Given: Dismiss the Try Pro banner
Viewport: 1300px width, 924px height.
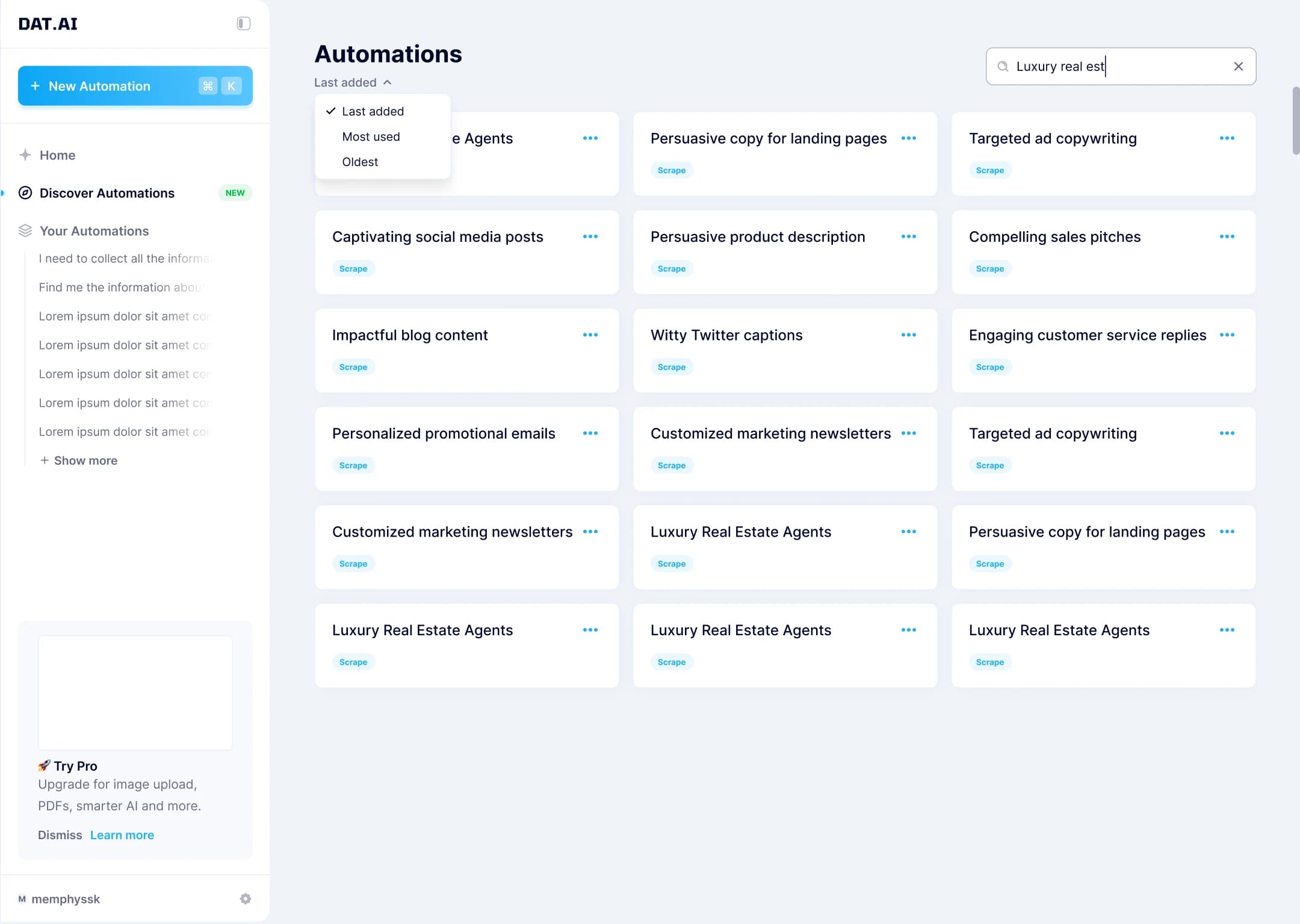Looking at the screenshot, I should pos(60,835).
